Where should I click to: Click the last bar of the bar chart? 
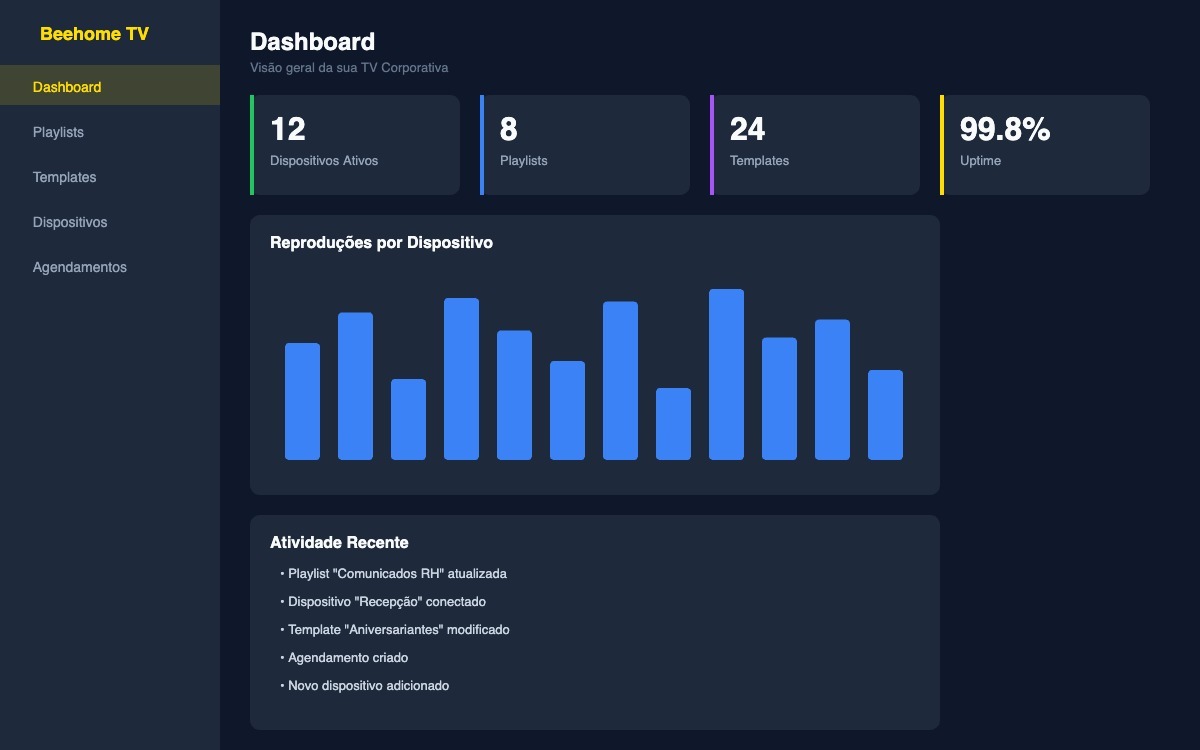pos(885,415)
